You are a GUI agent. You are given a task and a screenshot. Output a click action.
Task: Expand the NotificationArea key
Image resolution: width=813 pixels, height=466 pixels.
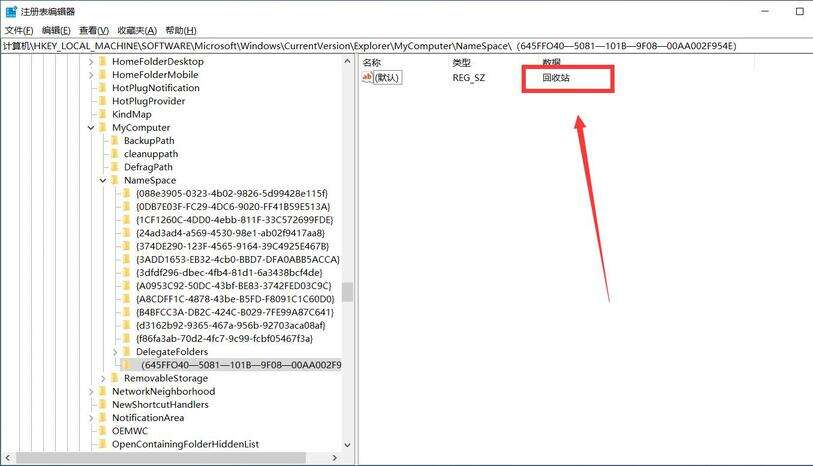click(91, 418)
